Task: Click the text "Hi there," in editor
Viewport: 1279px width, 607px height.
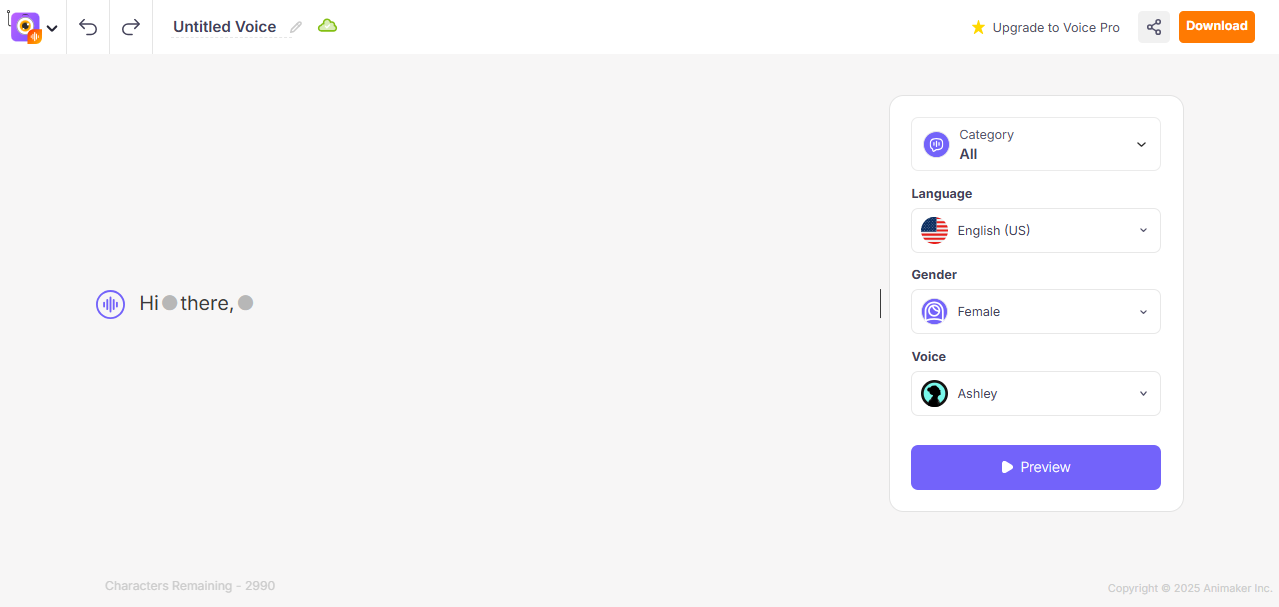Action: (x=206, y=303)
